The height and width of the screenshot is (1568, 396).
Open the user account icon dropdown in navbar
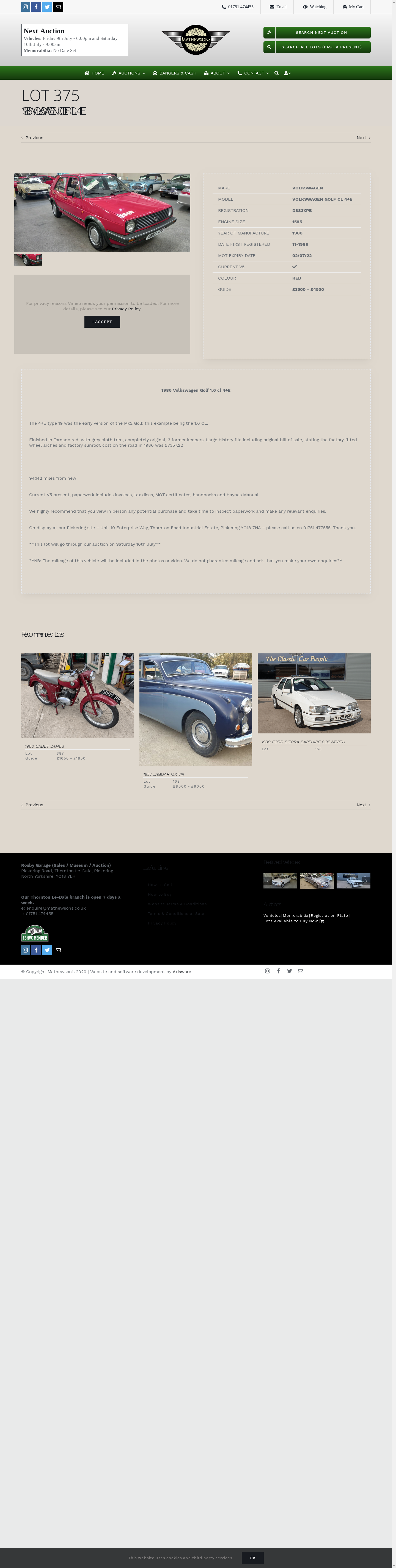coord(288,73)
